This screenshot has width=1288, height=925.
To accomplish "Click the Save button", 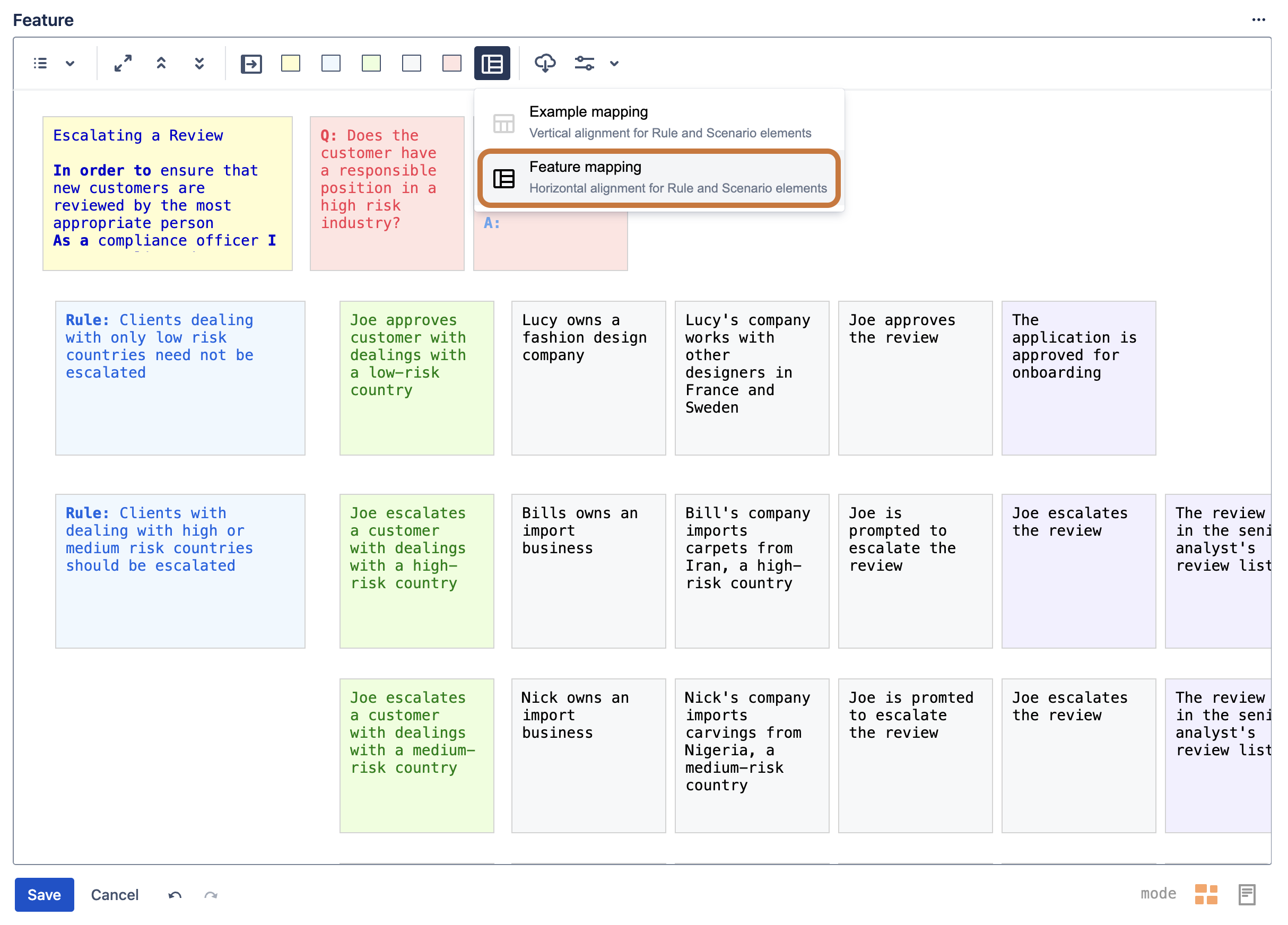I will coord(45,894).
